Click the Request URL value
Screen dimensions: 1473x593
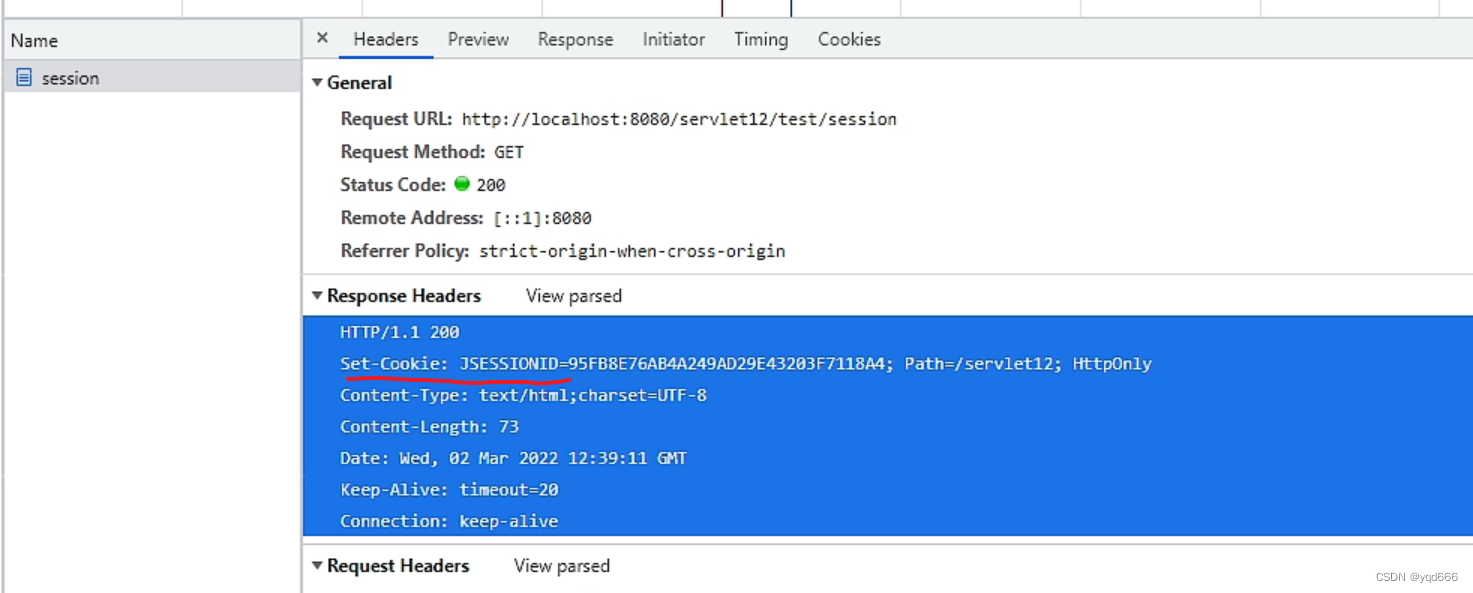(x=679, y=119)
